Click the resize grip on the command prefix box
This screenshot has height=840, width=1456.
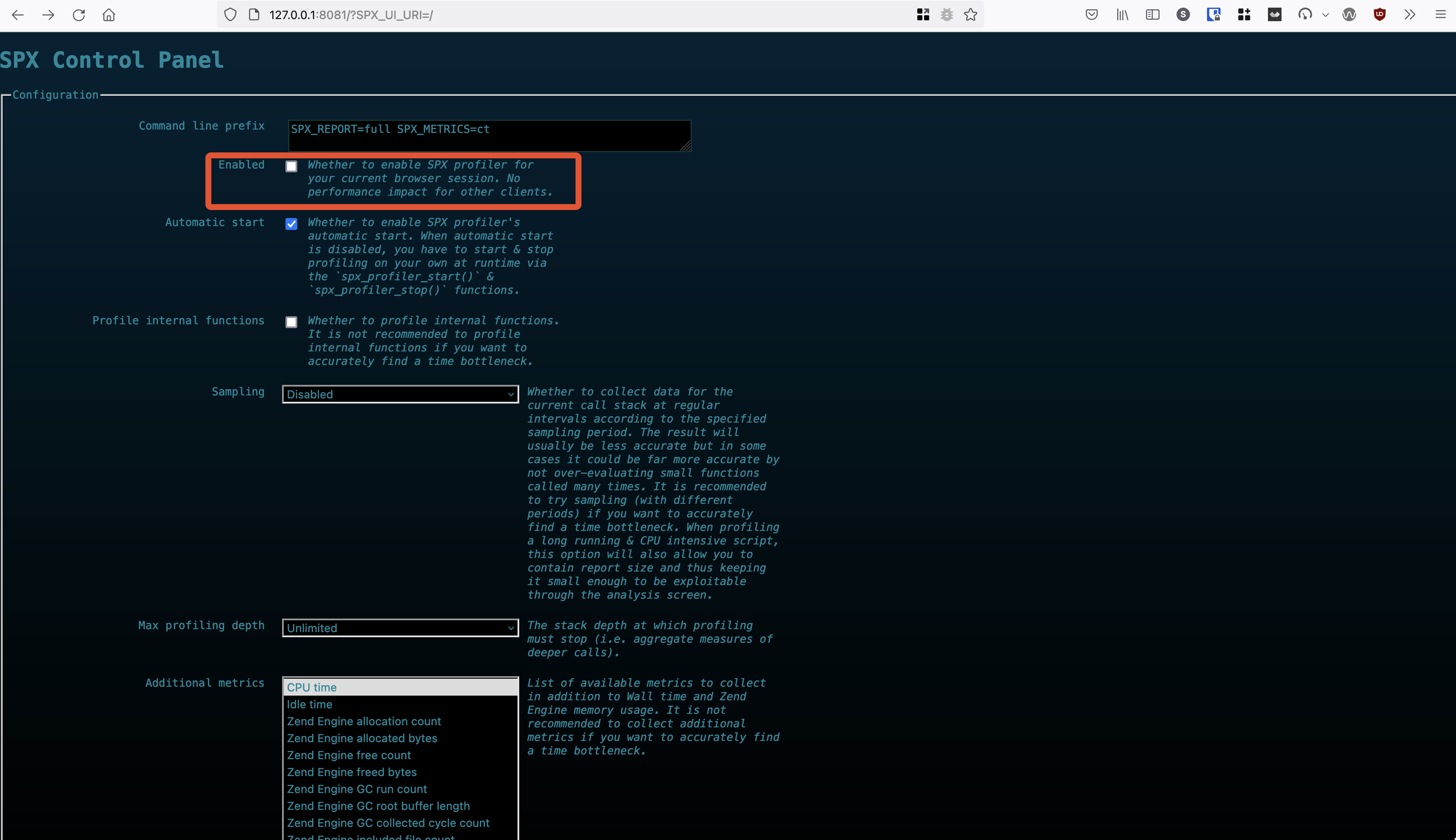(x=685, y=146)
